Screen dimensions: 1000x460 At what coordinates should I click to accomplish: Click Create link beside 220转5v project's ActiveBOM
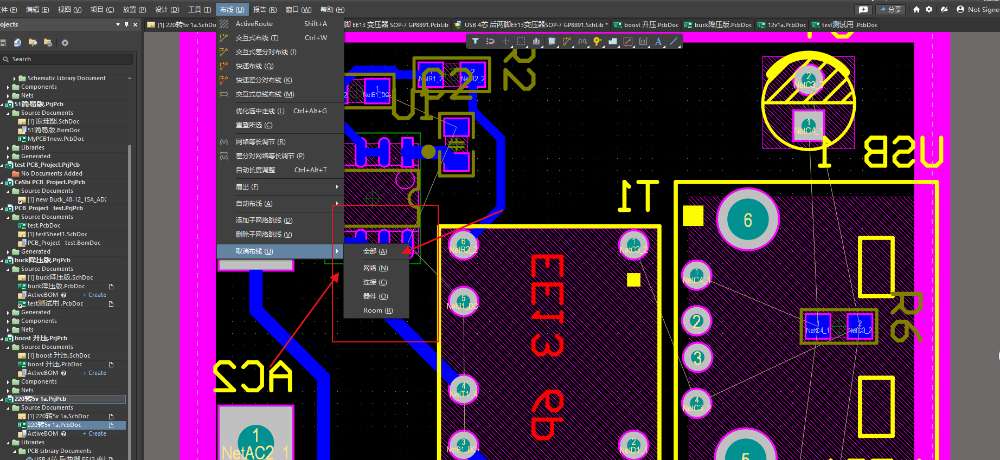[94, 433]
